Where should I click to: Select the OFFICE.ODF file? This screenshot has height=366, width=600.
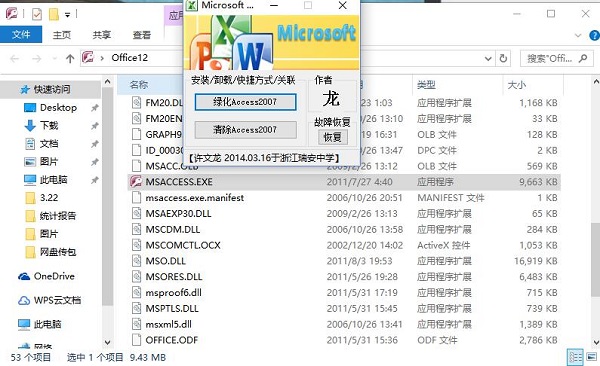171,340
